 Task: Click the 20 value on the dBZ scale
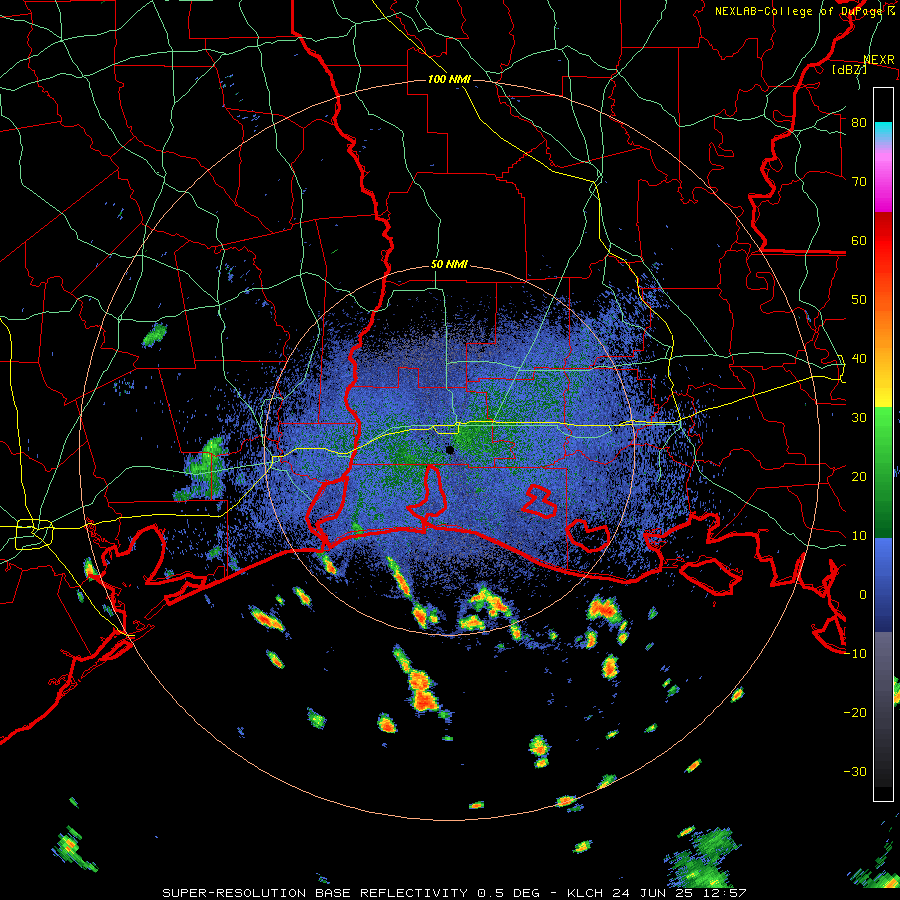(x=859, y=477)
